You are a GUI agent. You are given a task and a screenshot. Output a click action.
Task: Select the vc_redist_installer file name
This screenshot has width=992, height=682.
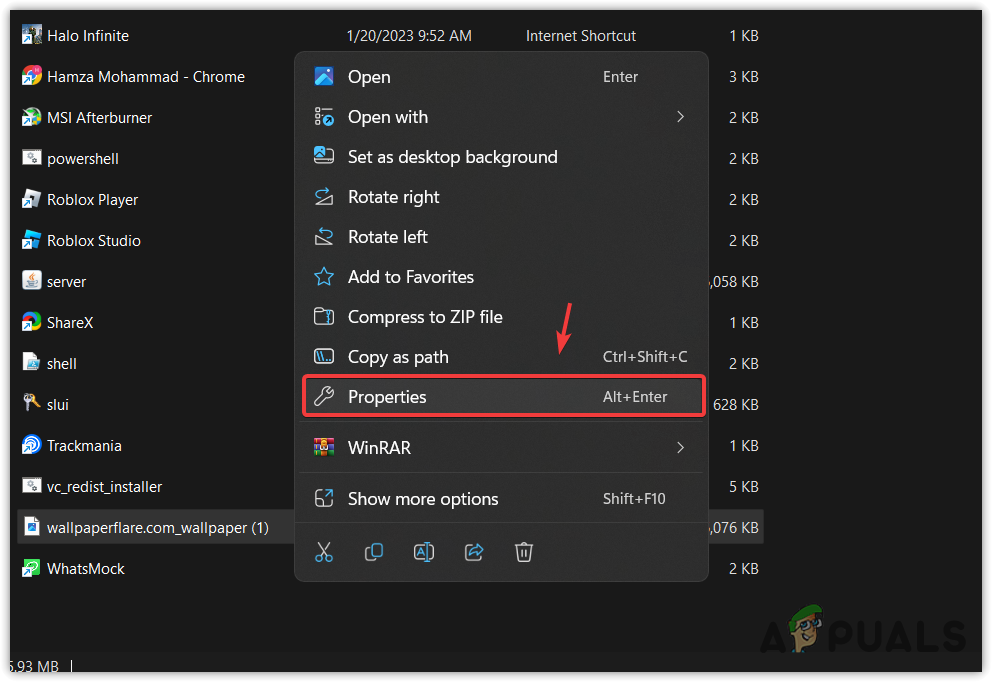104,487
